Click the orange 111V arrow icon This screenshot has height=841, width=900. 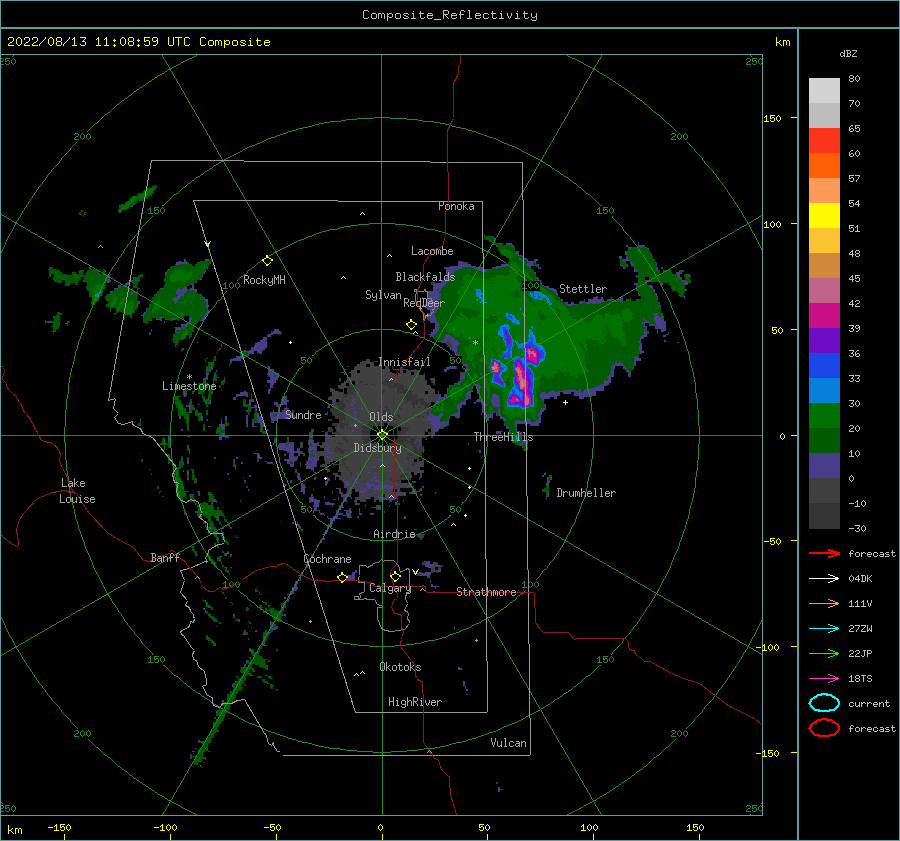pos(824,603)
